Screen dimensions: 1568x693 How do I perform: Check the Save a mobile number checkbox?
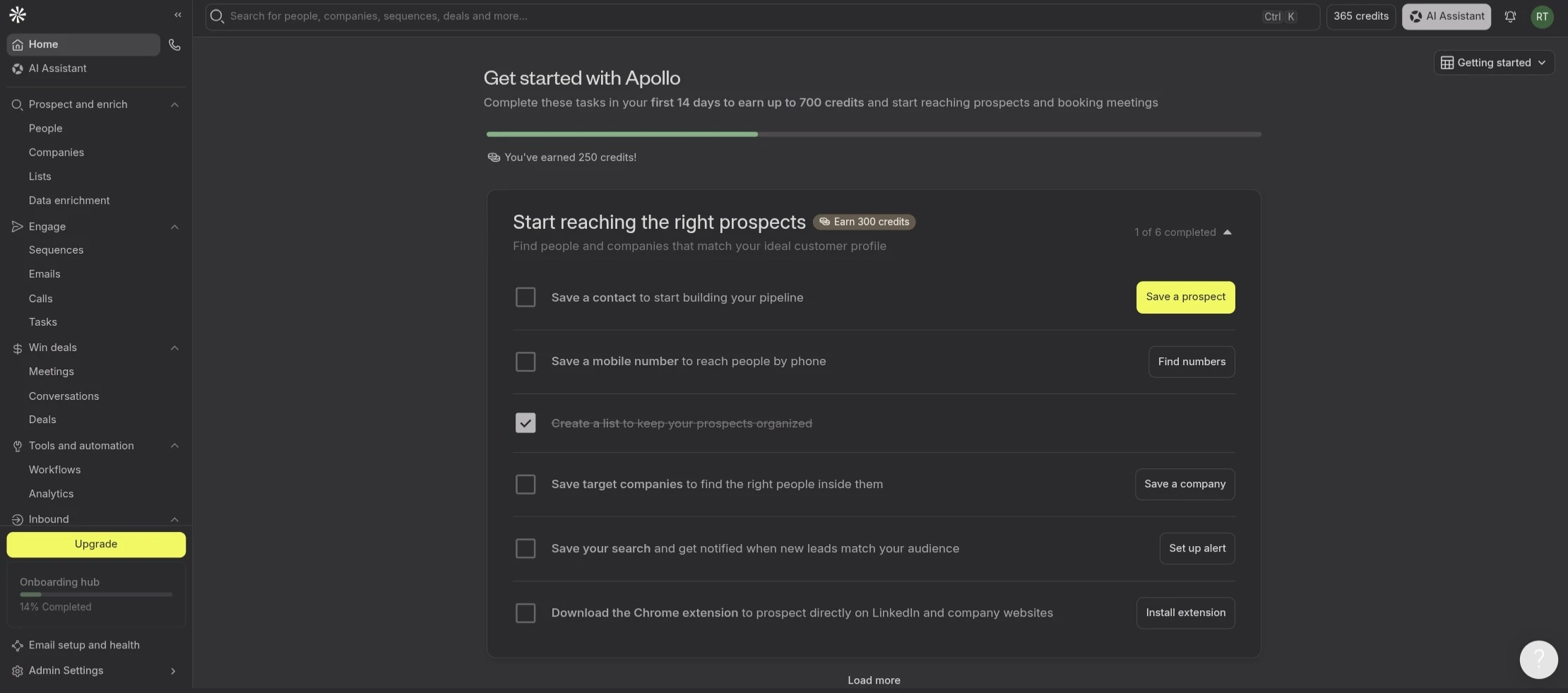[525, 361]
